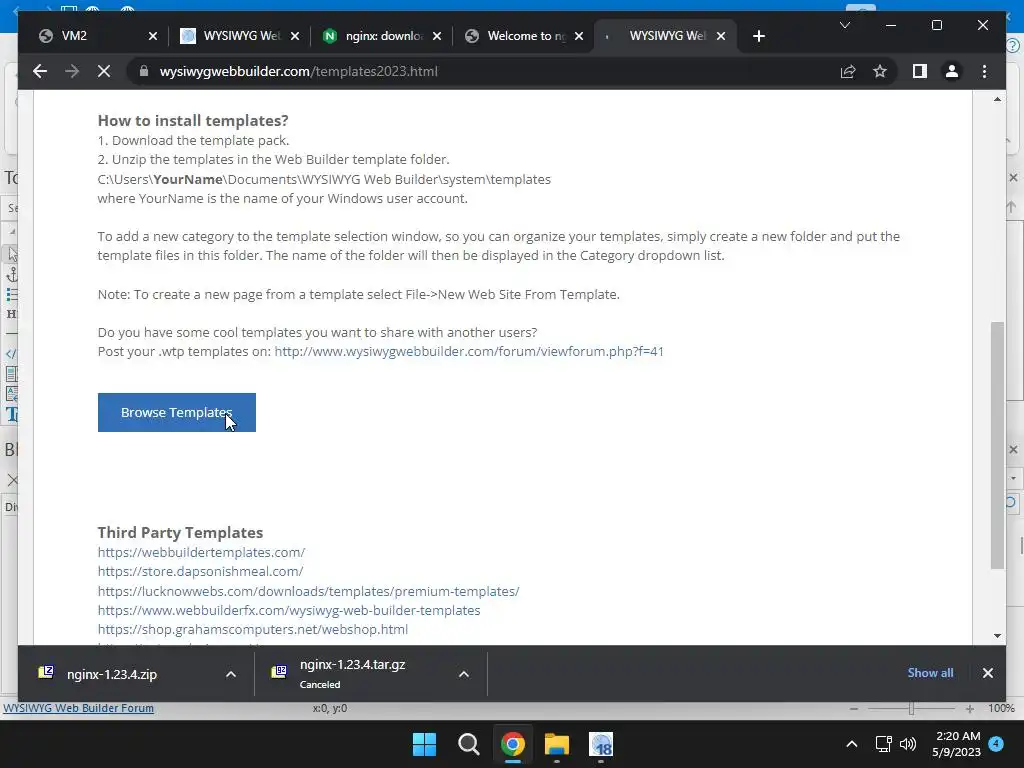Image resolution: width=1024 pixels, height=768 pixels.
Task: Click the WYSIWYG Web Builder taskbar icon
Action: (601, 744)
